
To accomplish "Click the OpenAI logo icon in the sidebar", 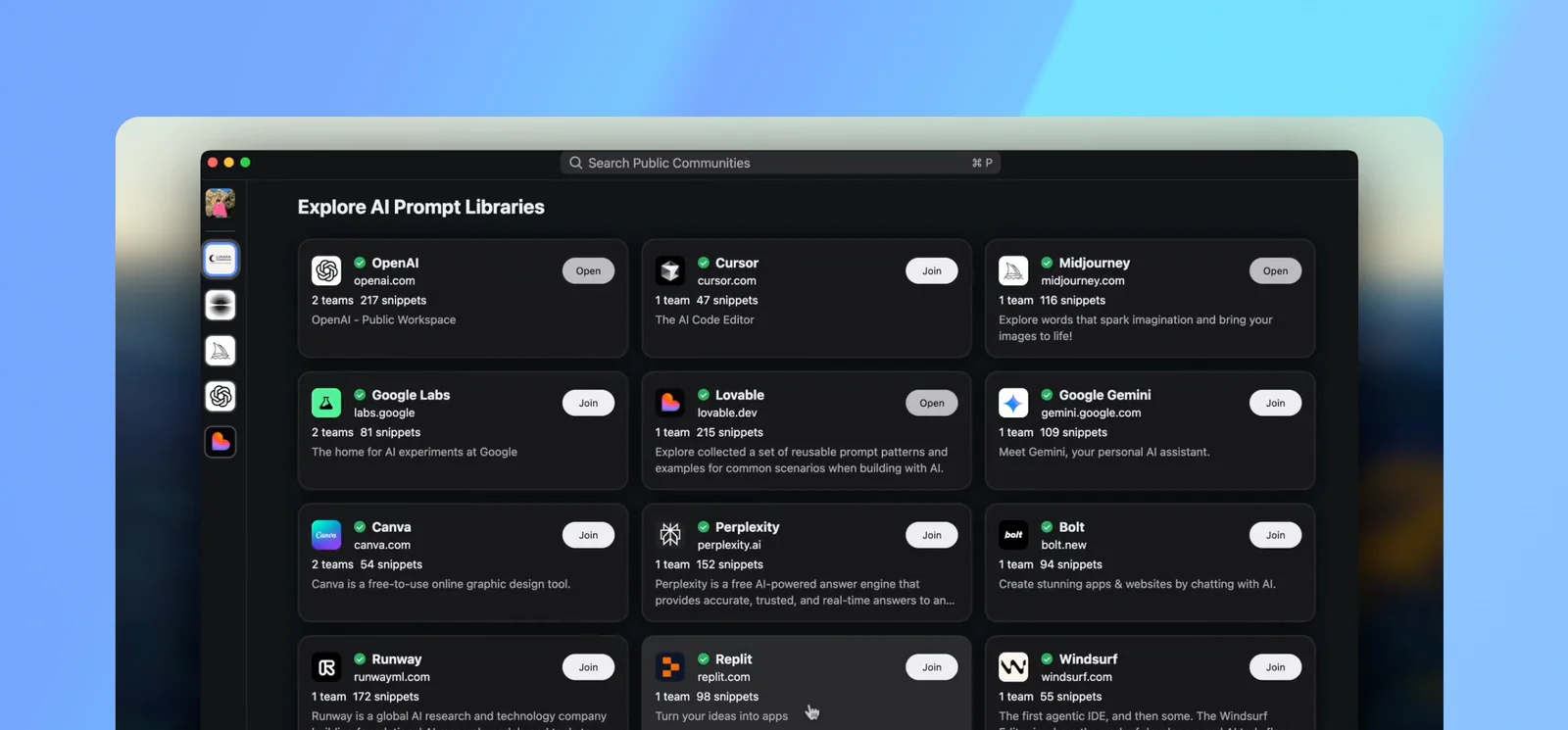I will 220,396.
